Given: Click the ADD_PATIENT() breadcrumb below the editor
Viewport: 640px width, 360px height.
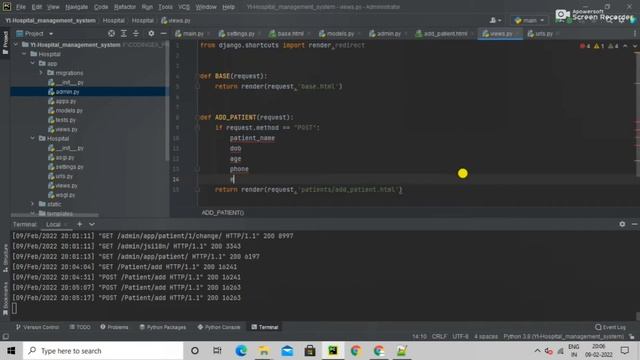Looking at the screenshot, I should click(x=222, y=213).
